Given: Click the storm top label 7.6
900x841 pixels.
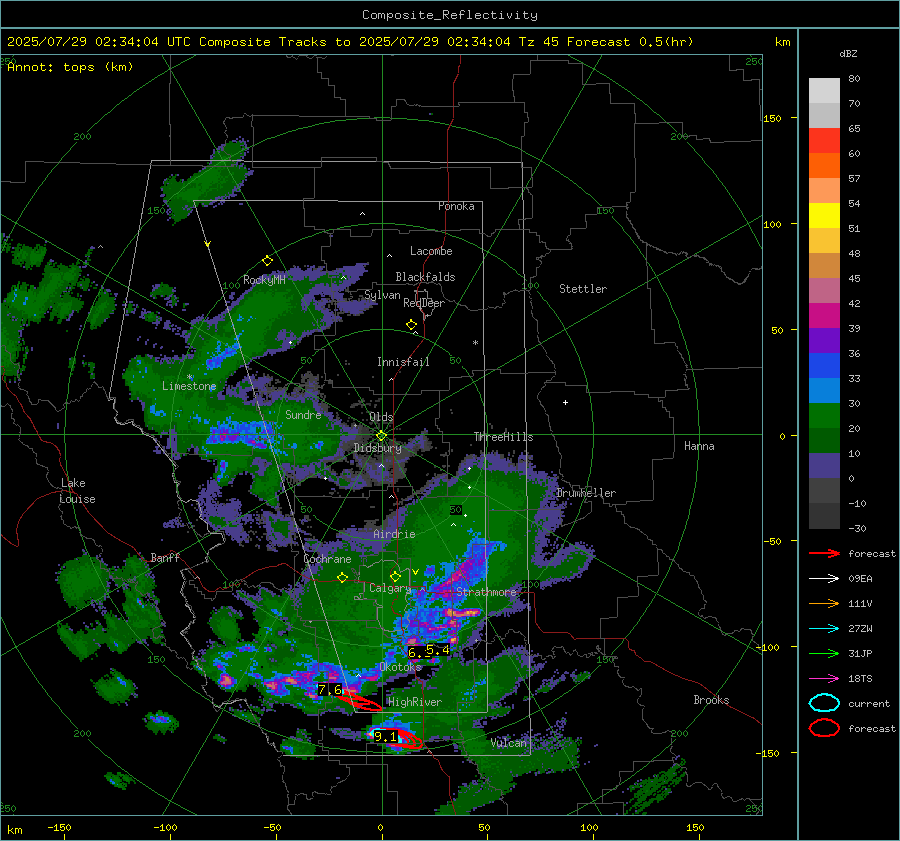Looking at the screenshot, I should [329, 689].
